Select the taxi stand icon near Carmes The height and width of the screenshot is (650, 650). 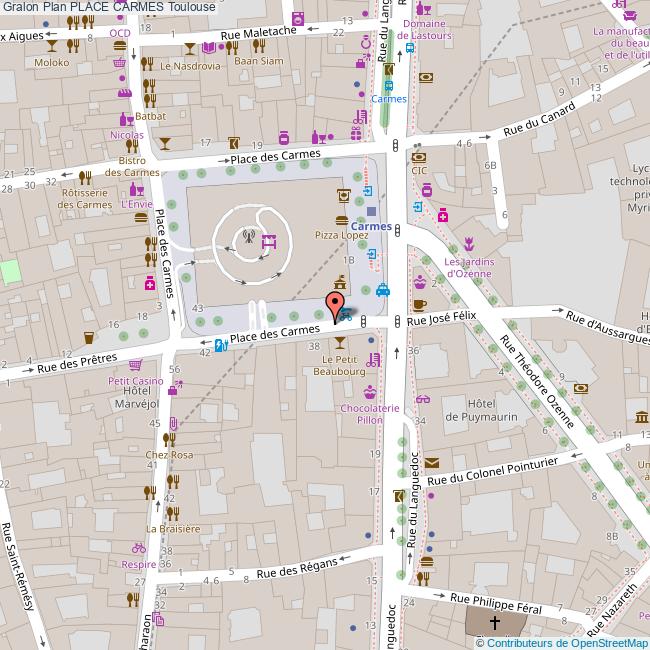[383, 291]
